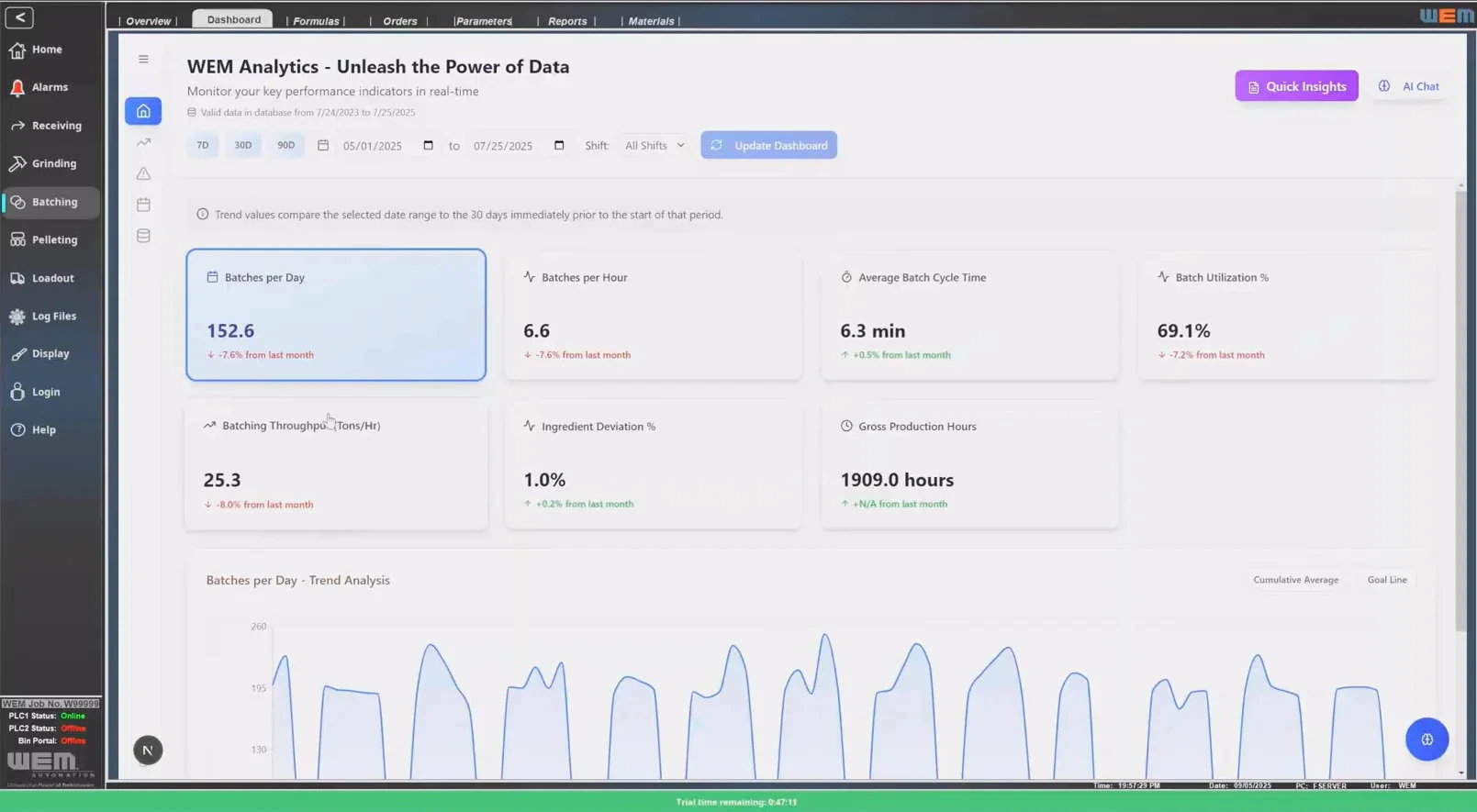The width and height of the screenshot is (1477, 812).
Task: Switch to the Dashboard tab
Action: click(x=233, y=19)
